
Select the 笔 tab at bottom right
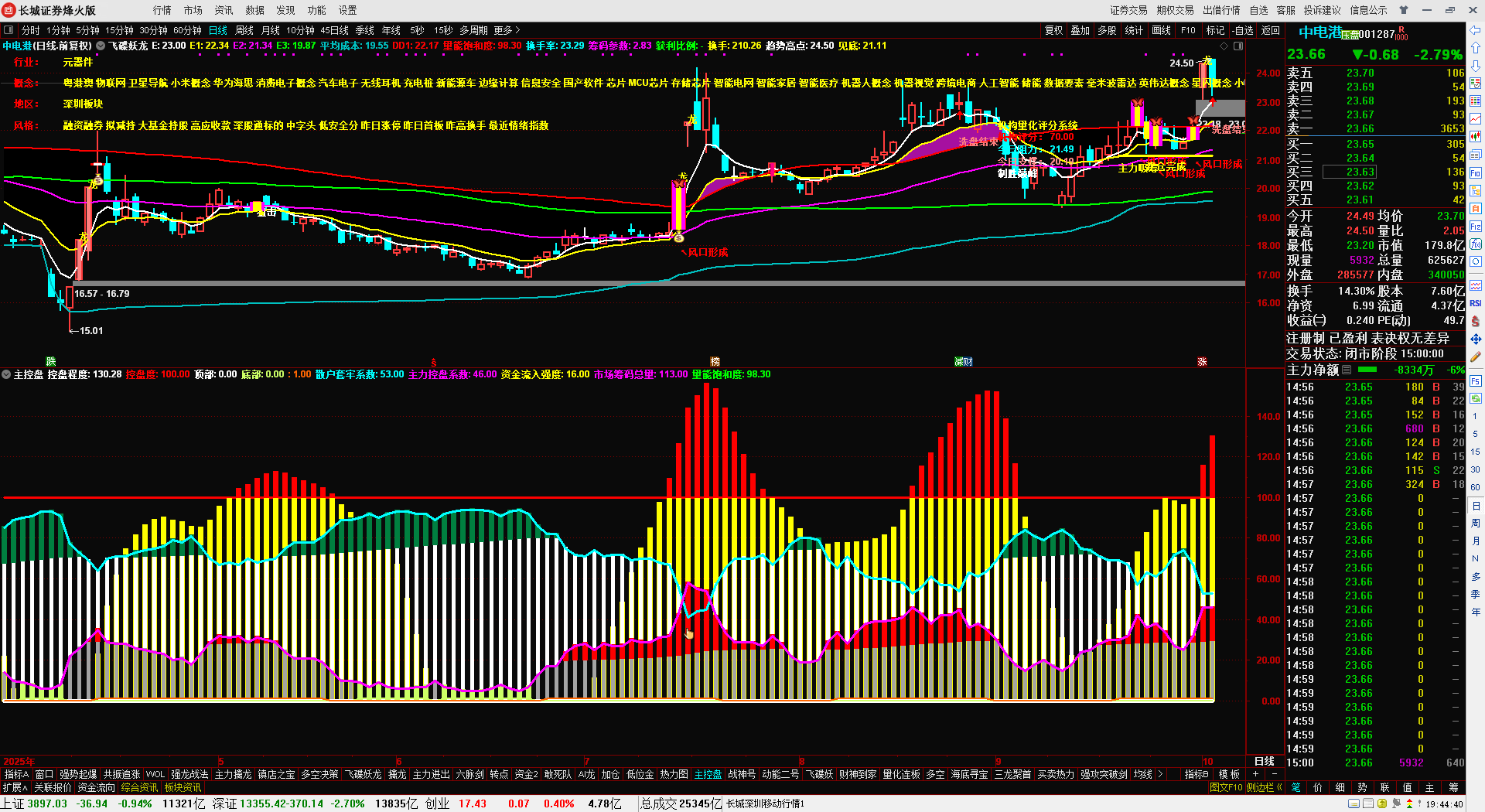[1296, 787]
